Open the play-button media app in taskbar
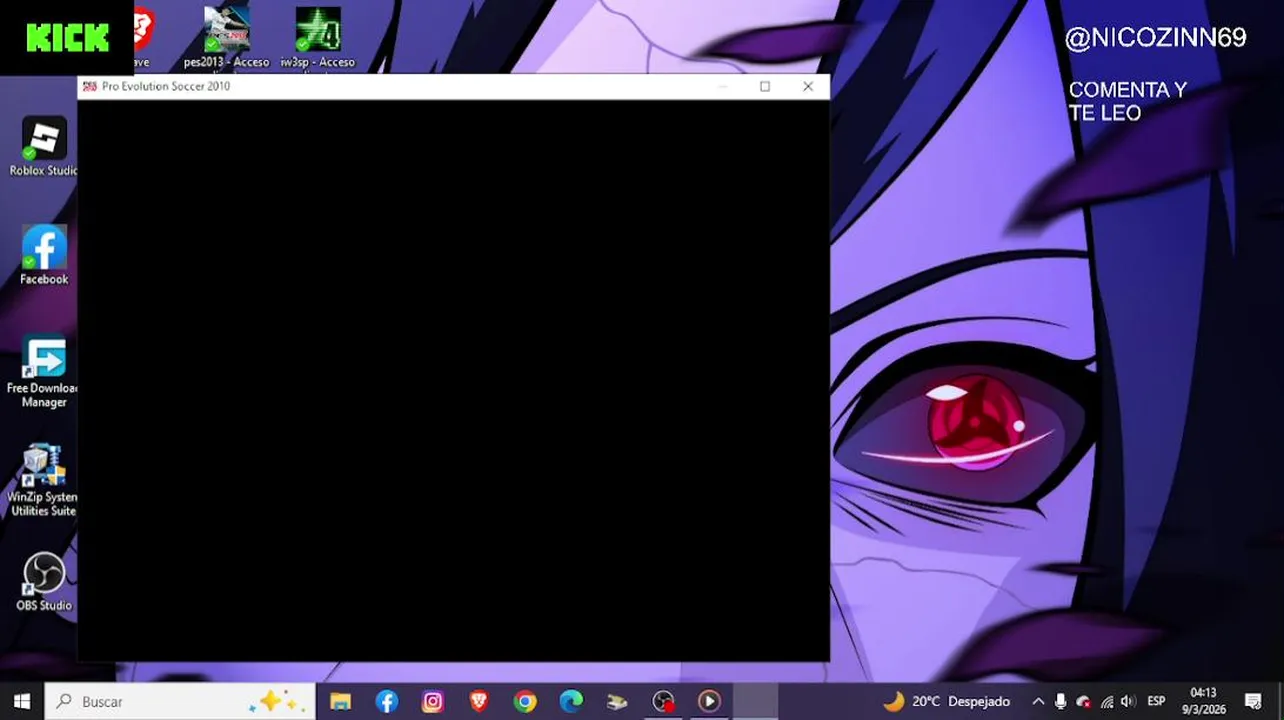Screen dimensions: 1284x720 pos(709,702)
